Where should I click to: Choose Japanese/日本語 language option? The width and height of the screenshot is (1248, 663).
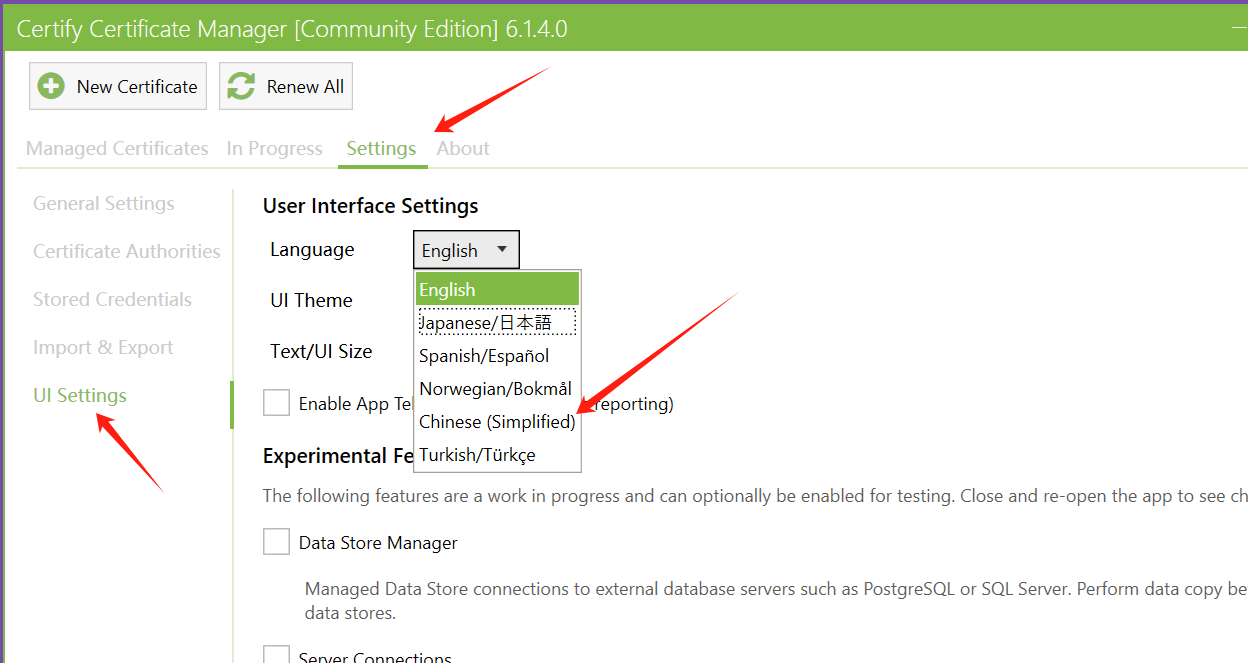tap(497, 322)
